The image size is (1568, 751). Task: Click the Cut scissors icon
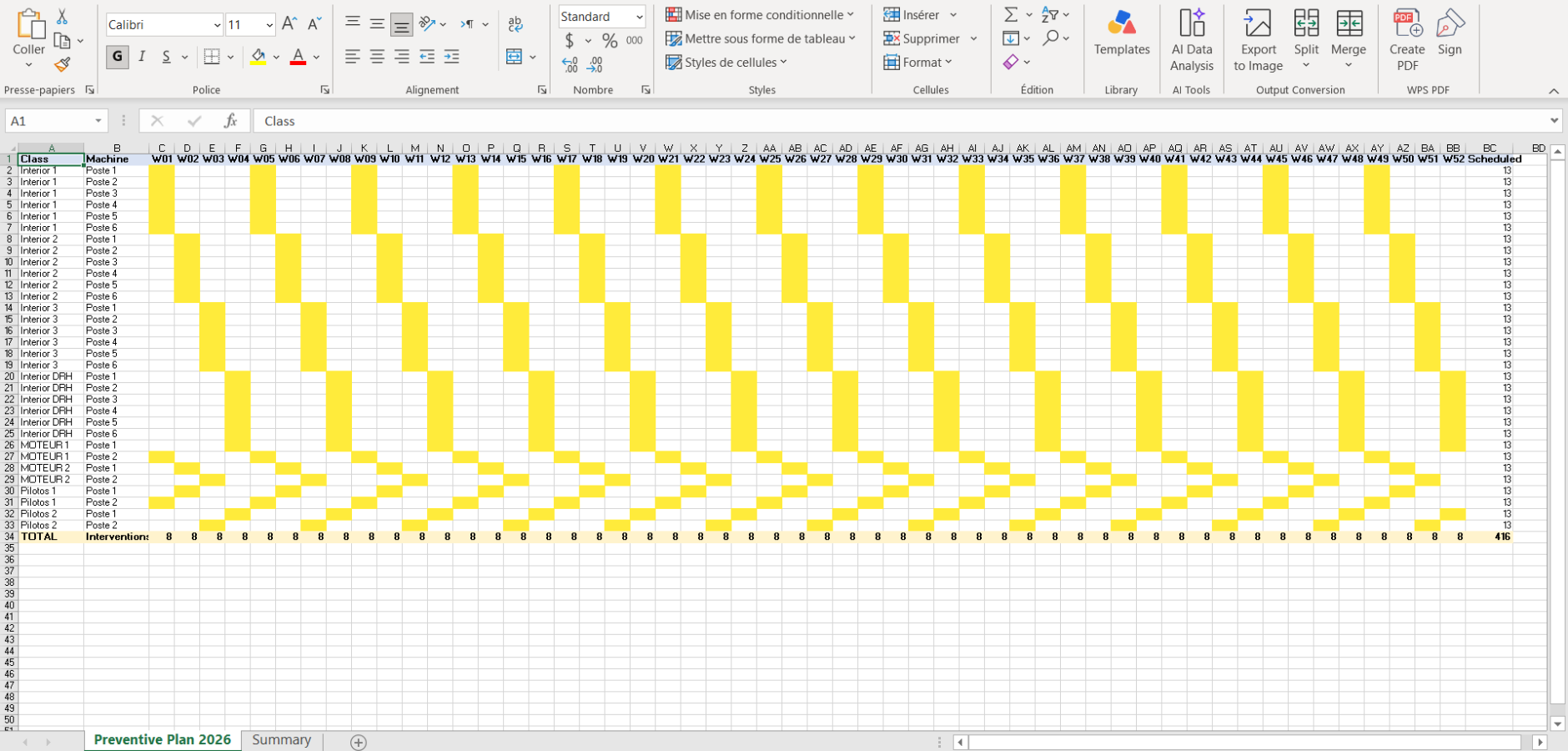coord(62,17)
